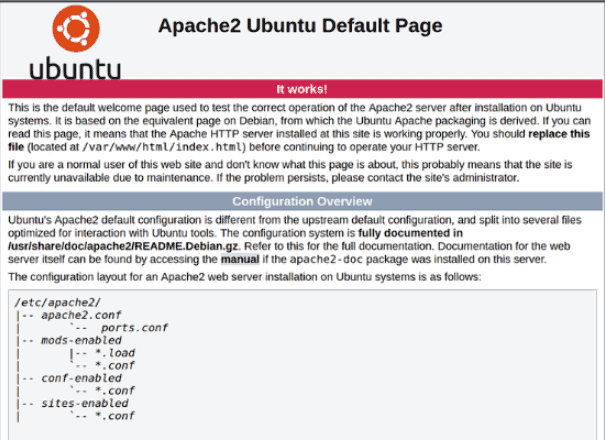This screenshot has height=440, width=605.
Task: Click 'If you are a normal user' paragraph
Action: 290,171
